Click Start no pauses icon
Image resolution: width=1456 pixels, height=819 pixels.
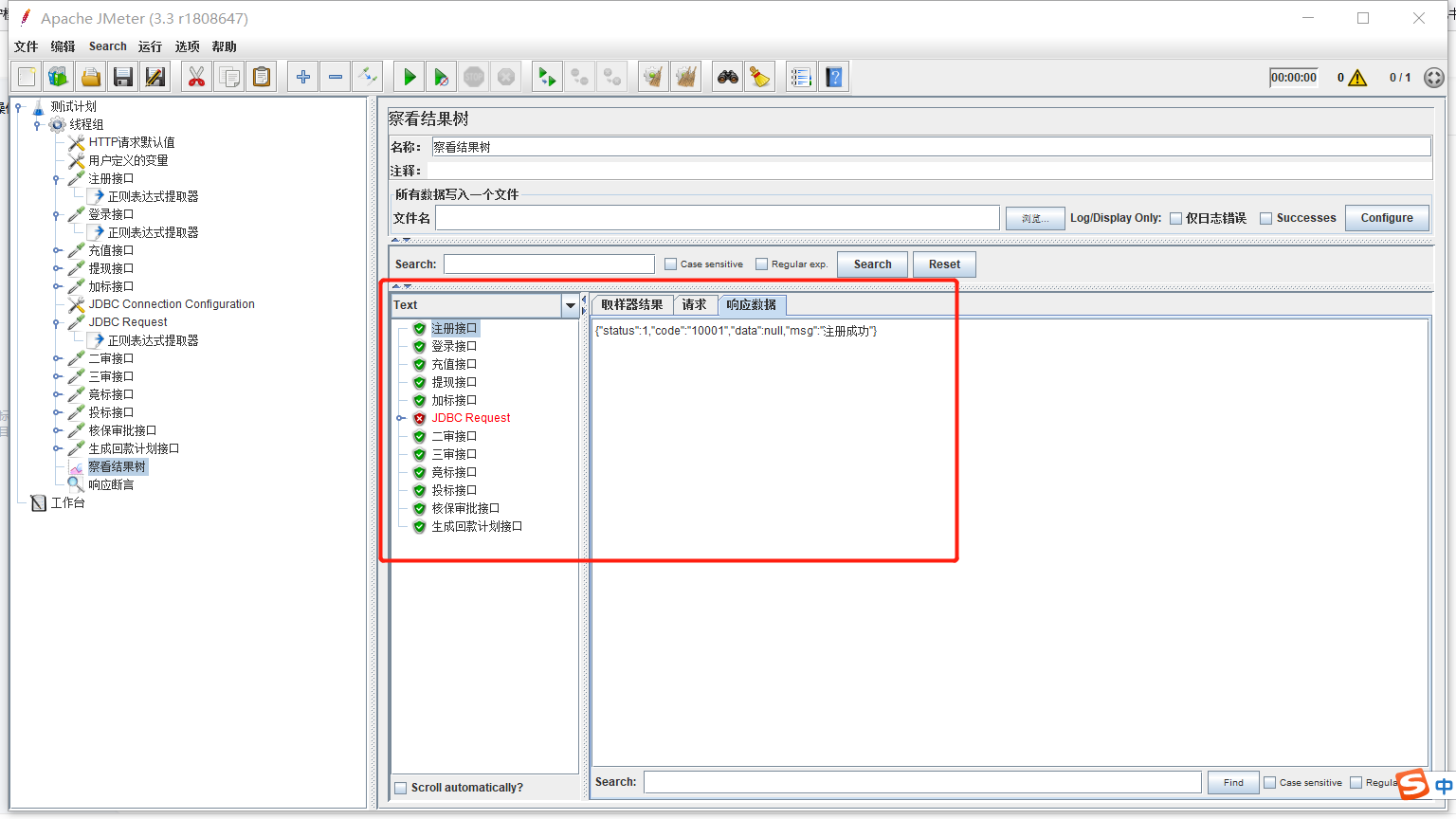442,77
